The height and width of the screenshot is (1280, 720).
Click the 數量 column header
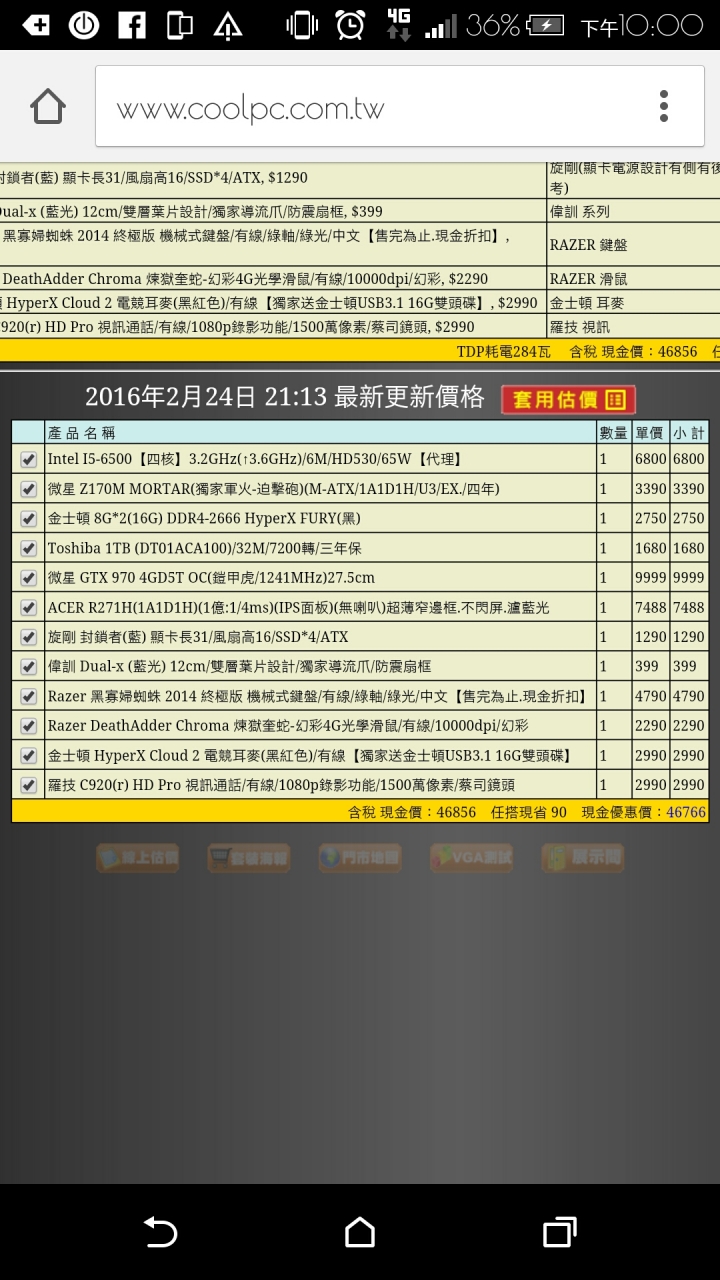click(x=613, y=432)
